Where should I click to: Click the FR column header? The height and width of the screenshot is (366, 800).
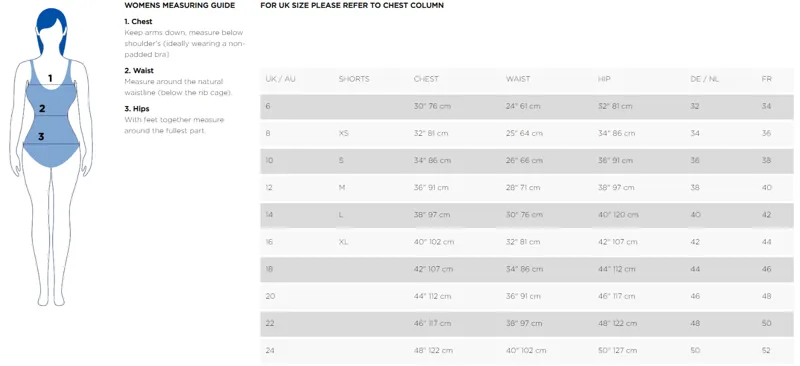coord(766,79)
